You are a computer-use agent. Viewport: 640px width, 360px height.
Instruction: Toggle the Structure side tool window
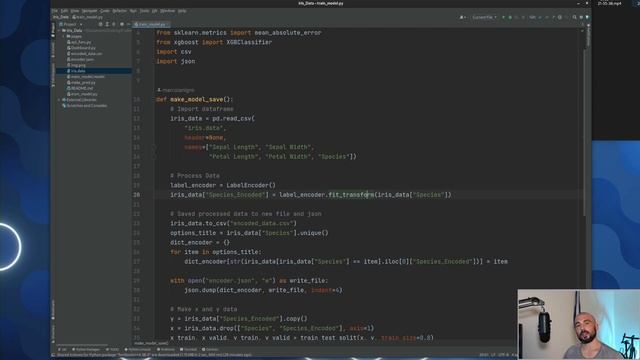pyautogui.click(x=53, y=333)
